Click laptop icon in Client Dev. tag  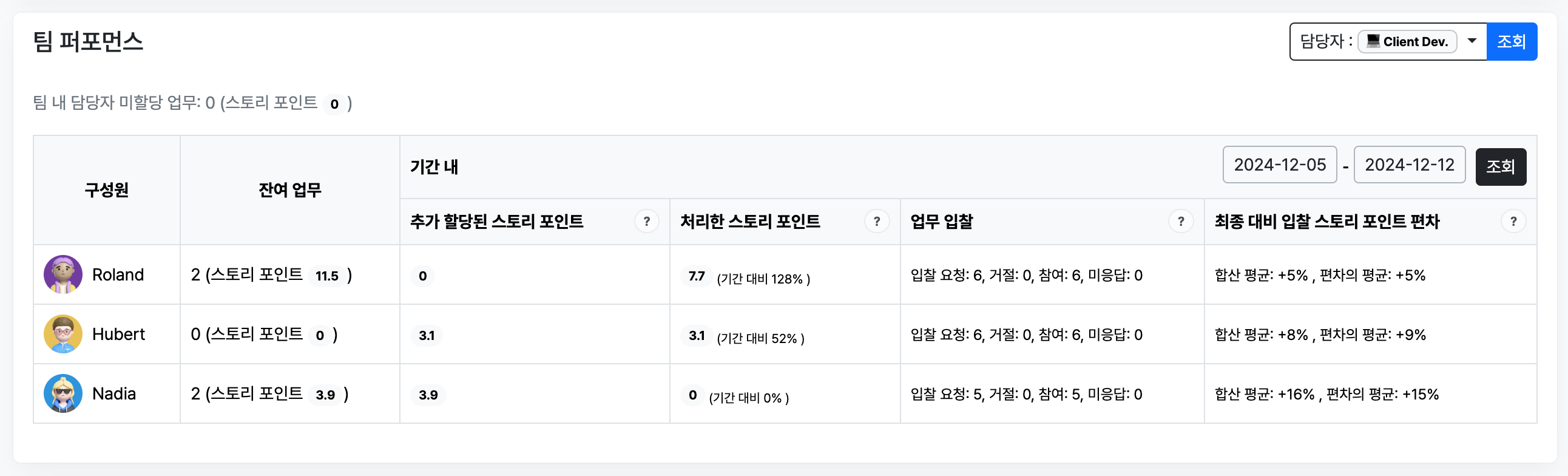[1373, 41]
